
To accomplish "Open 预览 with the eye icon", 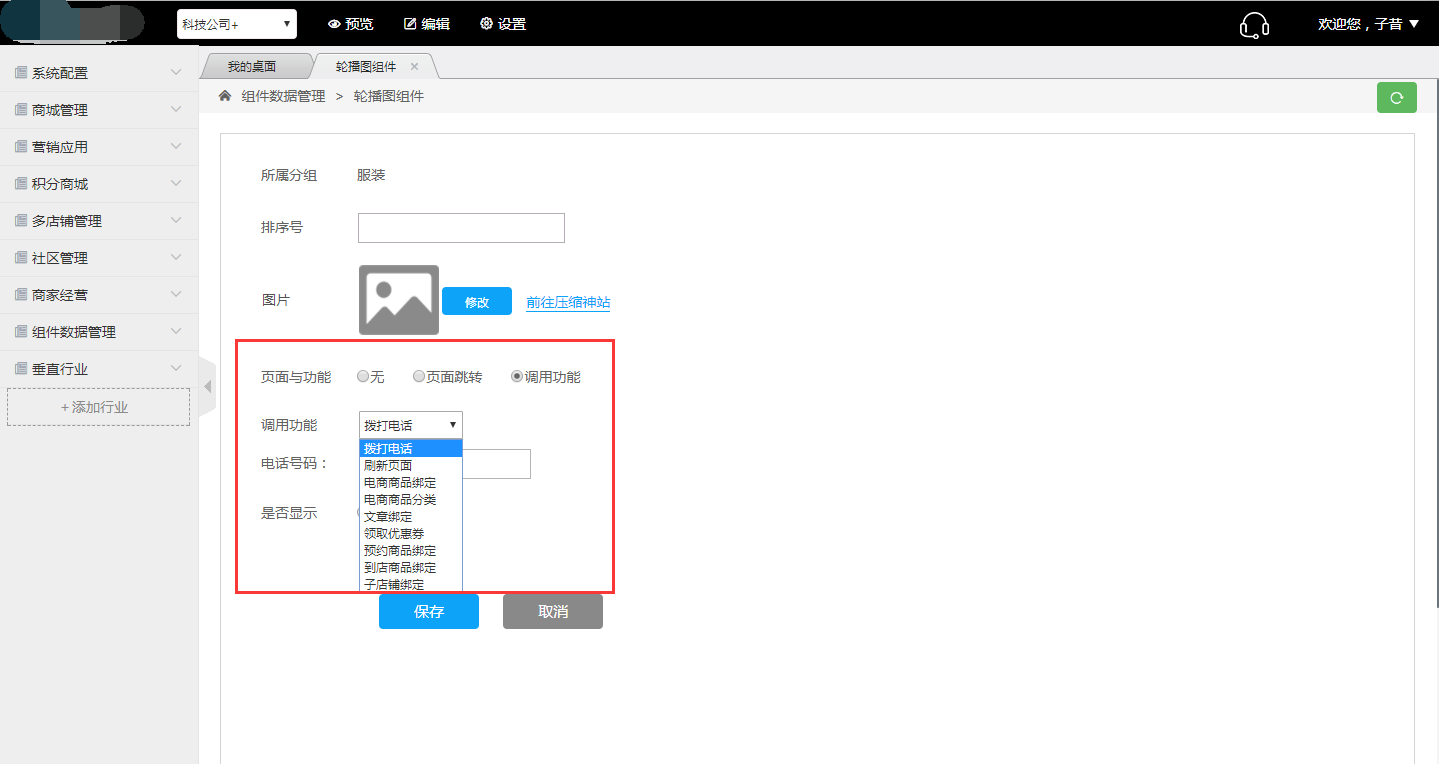I will pyautogui.click(x=350, y=24).
